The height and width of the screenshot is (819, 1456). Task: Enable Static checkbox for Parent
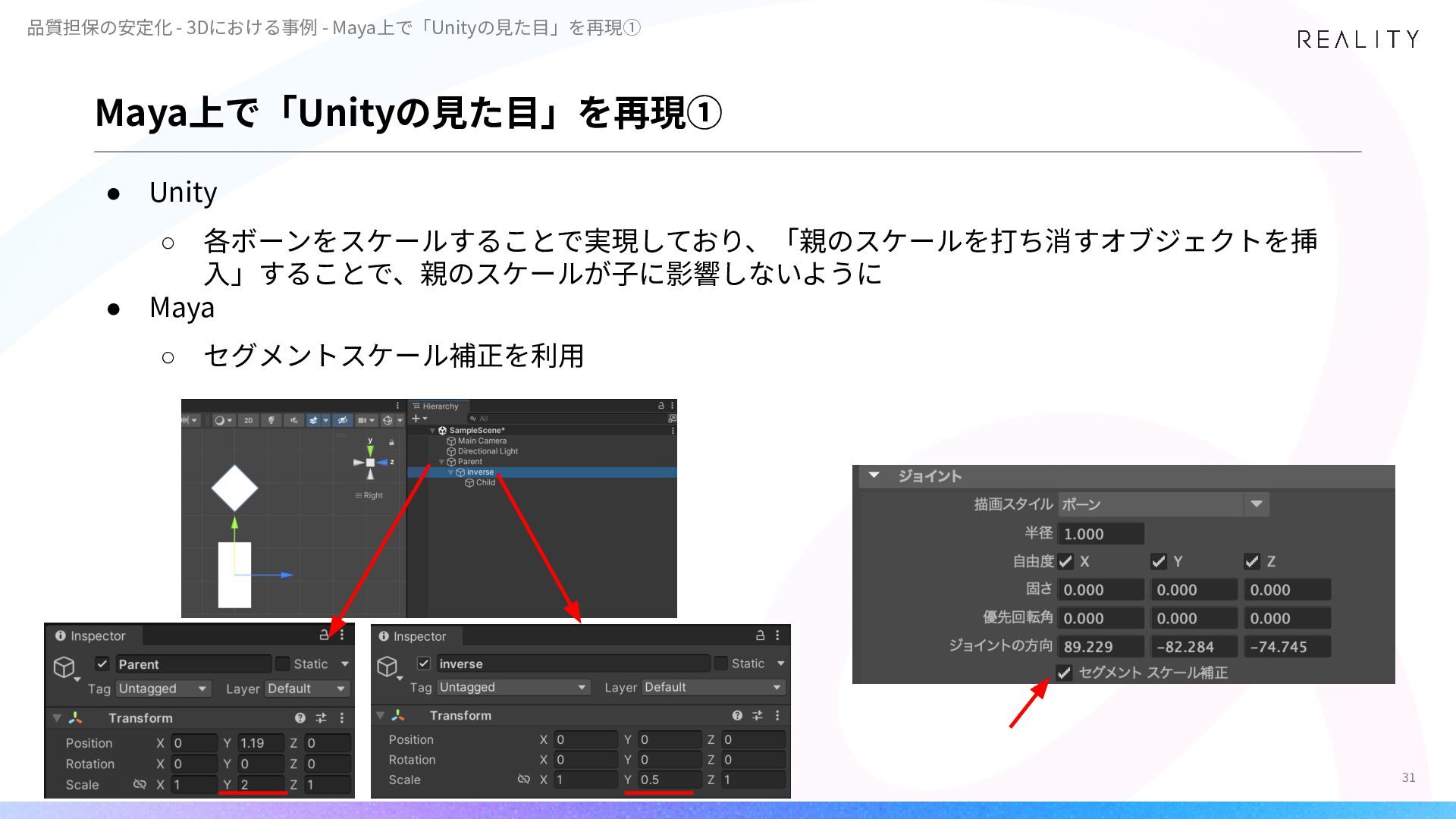click(x=282, y=664)
